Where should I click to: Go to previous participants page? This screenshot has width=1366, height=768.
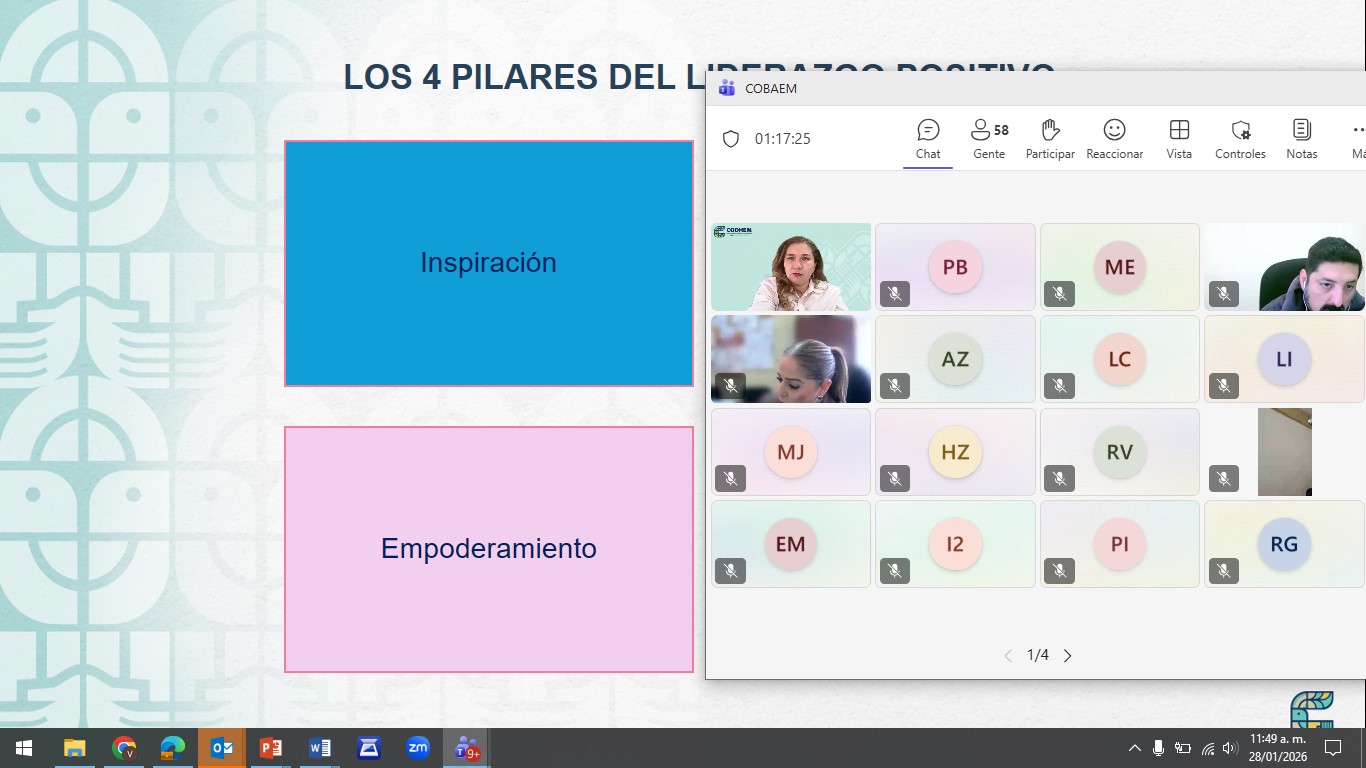click(1008, 656)
